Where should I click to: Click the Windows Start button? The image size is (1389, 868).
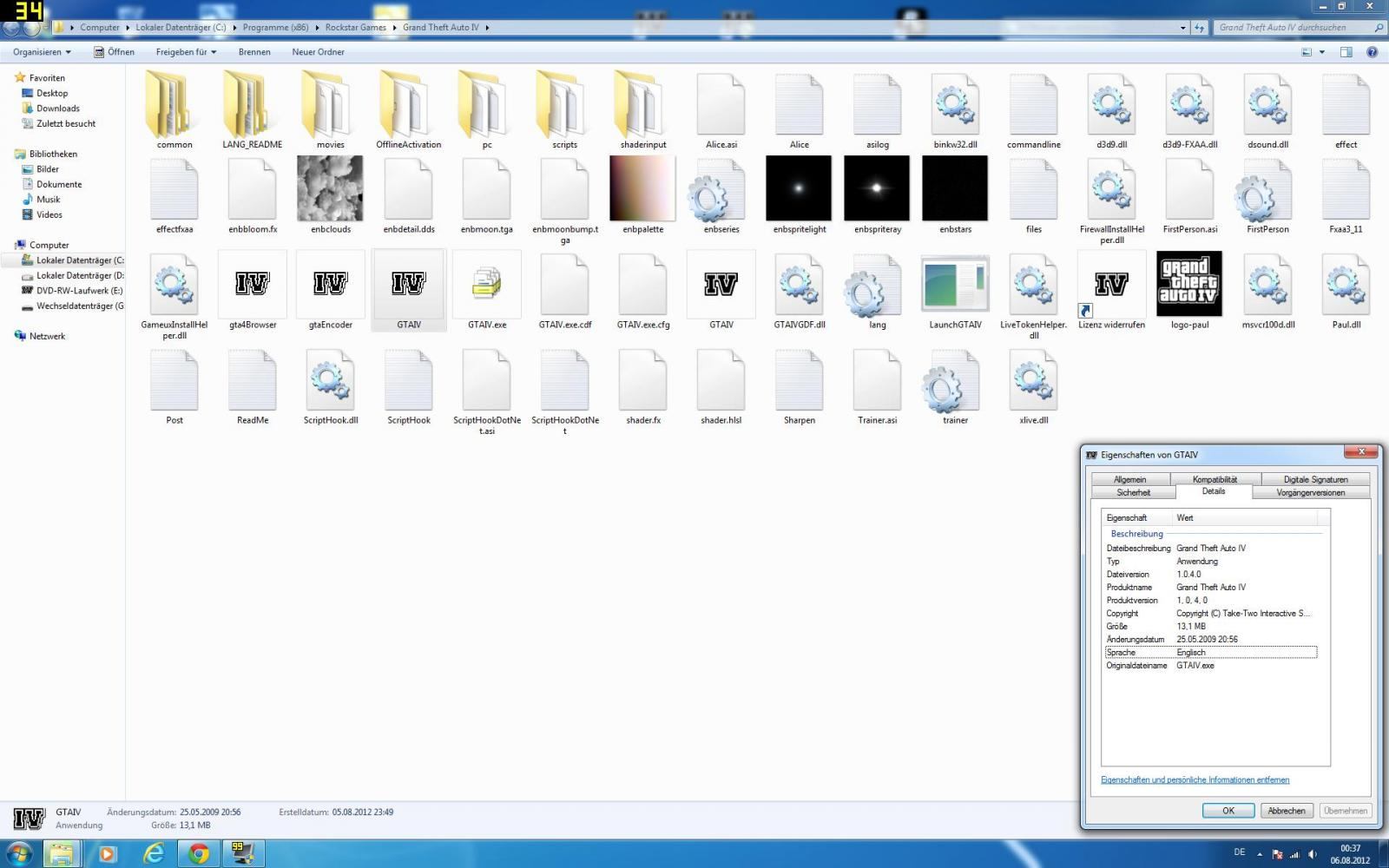[18, 853]
